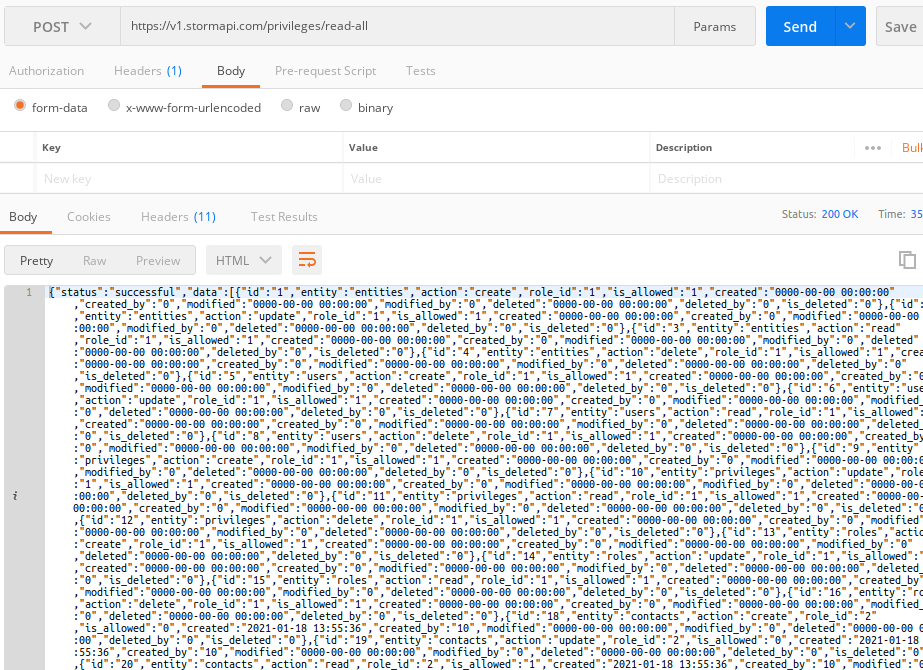
Task: Click the Key column header
Action: tap(51, 148)
